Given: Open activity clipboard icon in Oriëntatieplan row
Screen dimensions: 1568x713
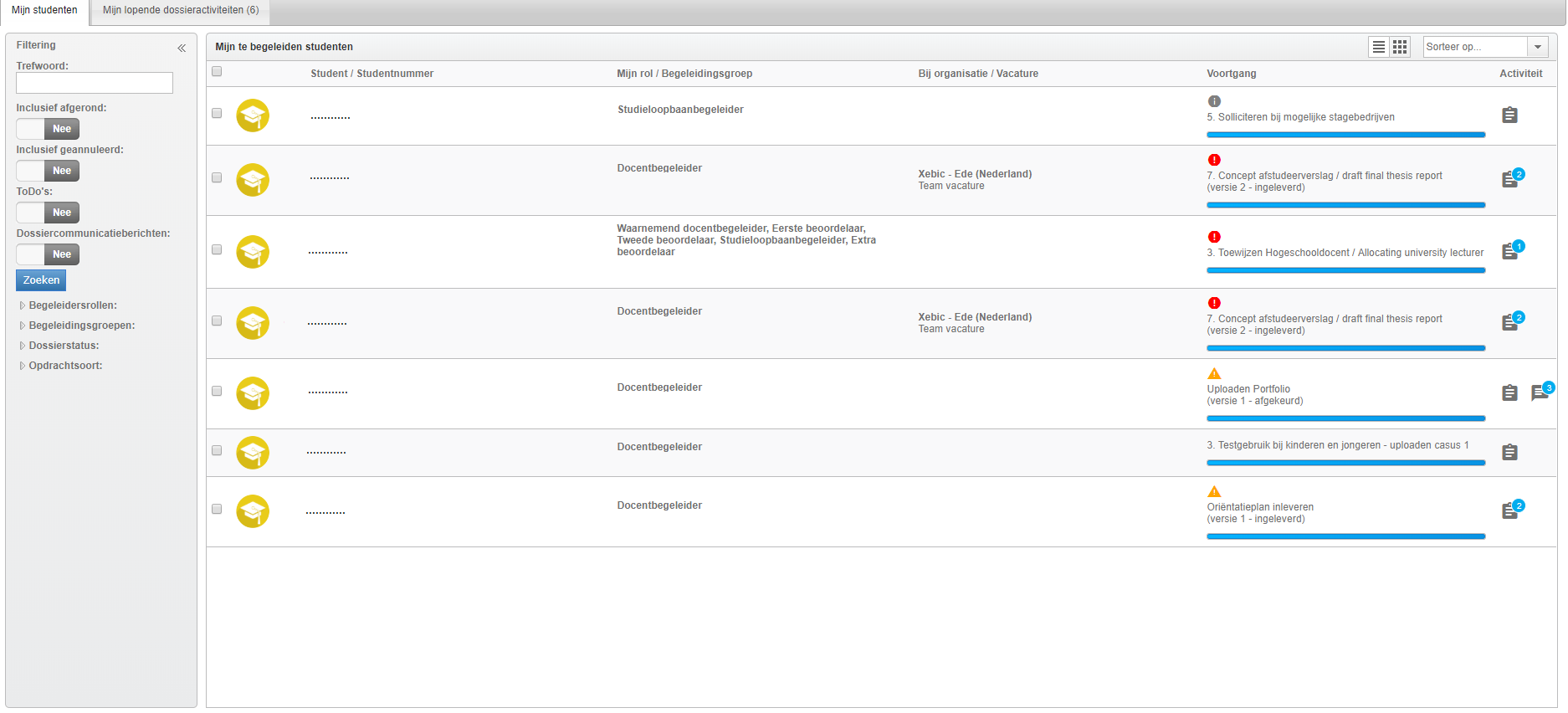Looking at the screenshot, I should (x=1509, y=511).
